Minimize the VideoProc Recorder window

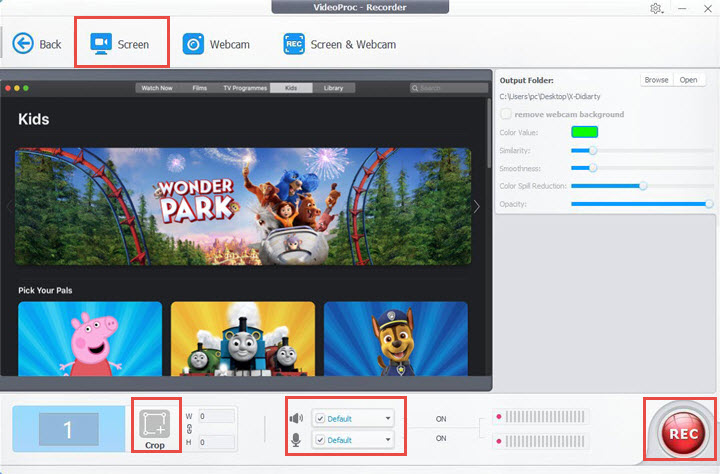coord(682,8)
